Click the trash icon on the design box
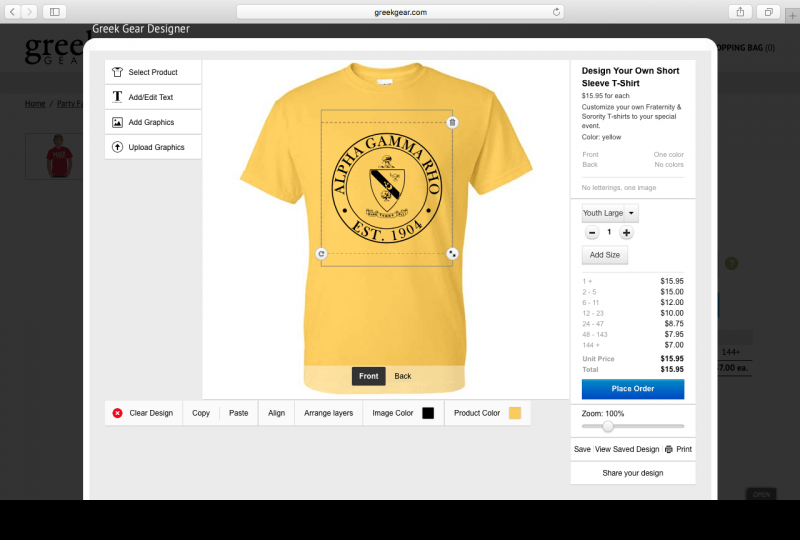Viewport: 800px width, 540px height. 452,122
